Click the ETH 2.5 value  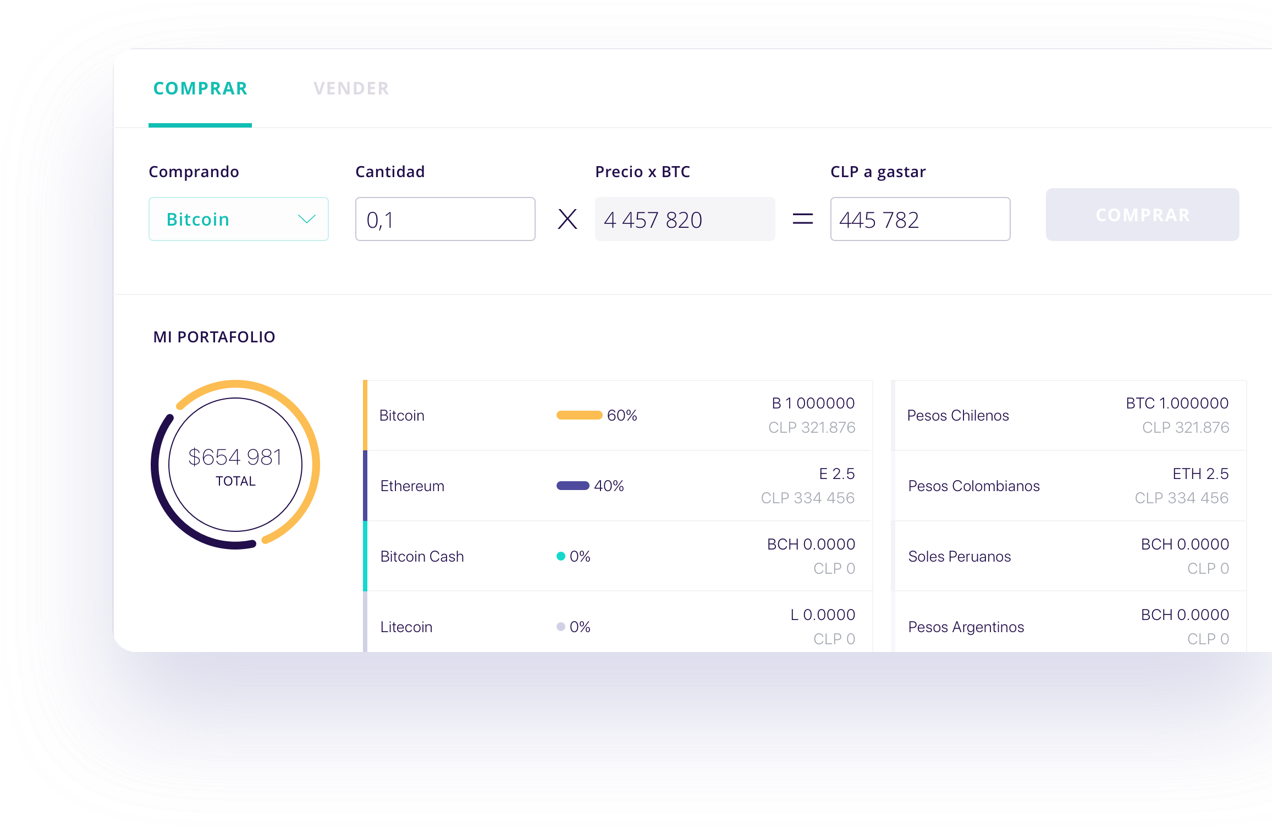(1201, 474)
